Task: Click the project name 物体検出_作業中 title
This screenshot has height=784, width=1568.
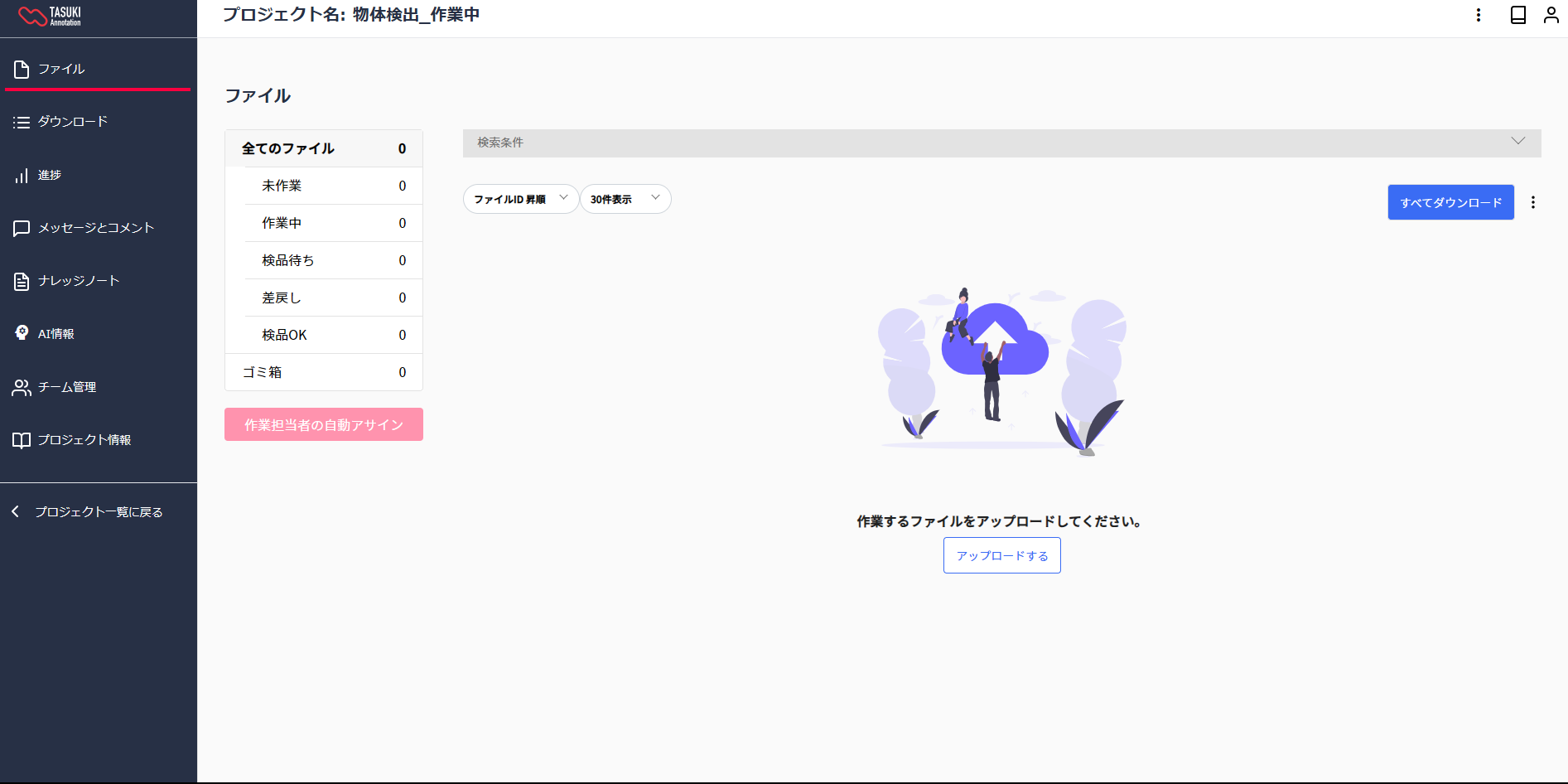Action: [416, 15]
